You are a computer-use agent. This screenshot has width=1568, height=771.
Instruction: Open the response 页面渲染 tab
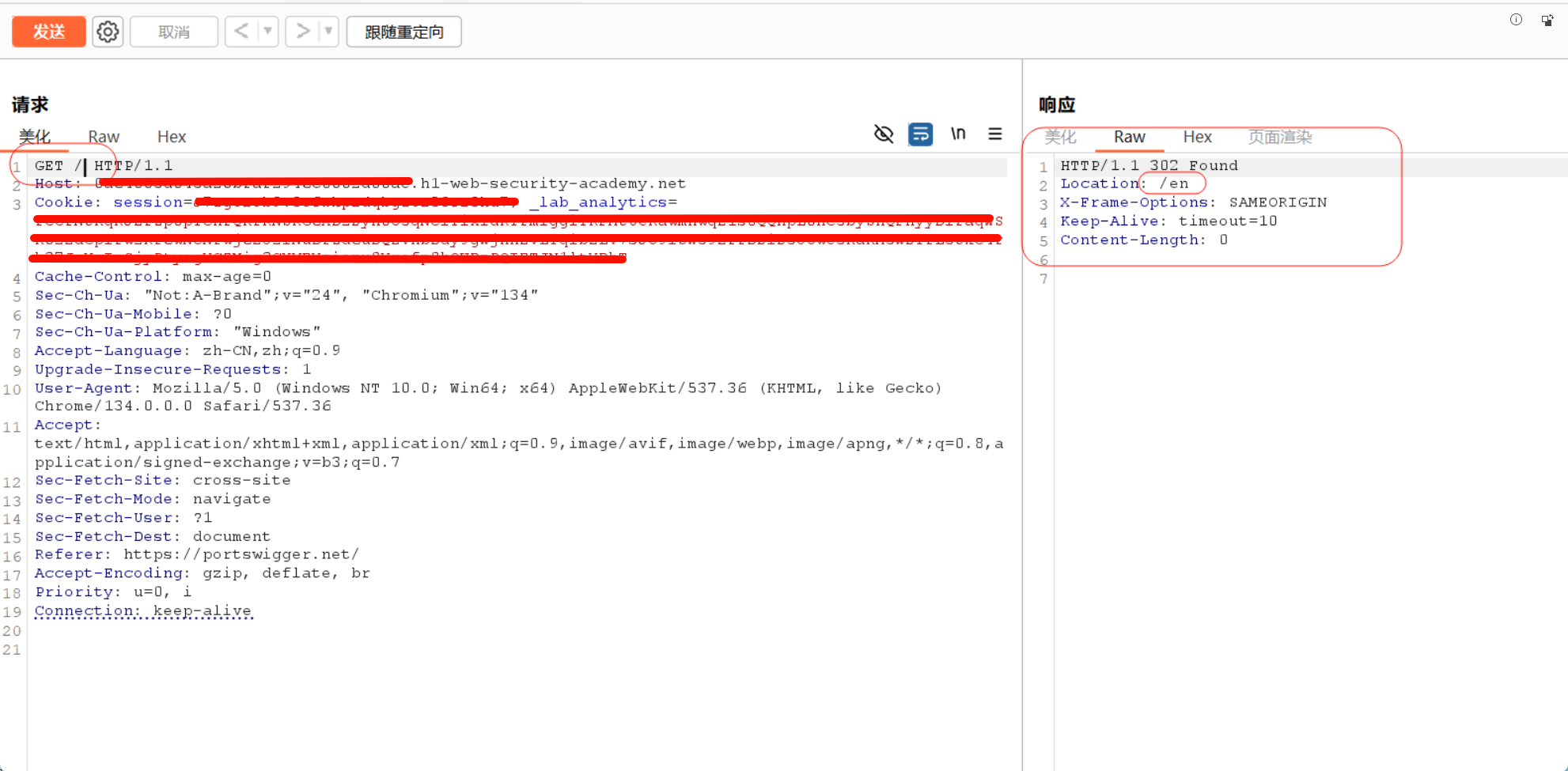pyautogui.click(x=1280, y=137)
